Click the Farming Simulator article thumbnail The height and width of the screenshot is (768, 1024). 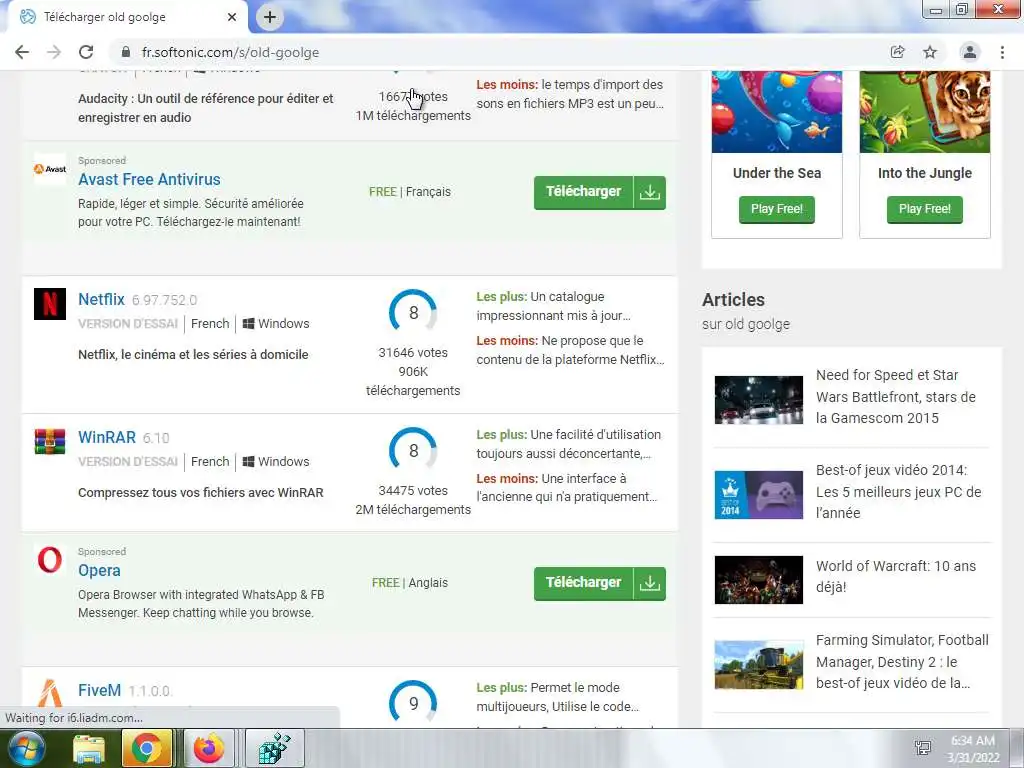[758, 665]
